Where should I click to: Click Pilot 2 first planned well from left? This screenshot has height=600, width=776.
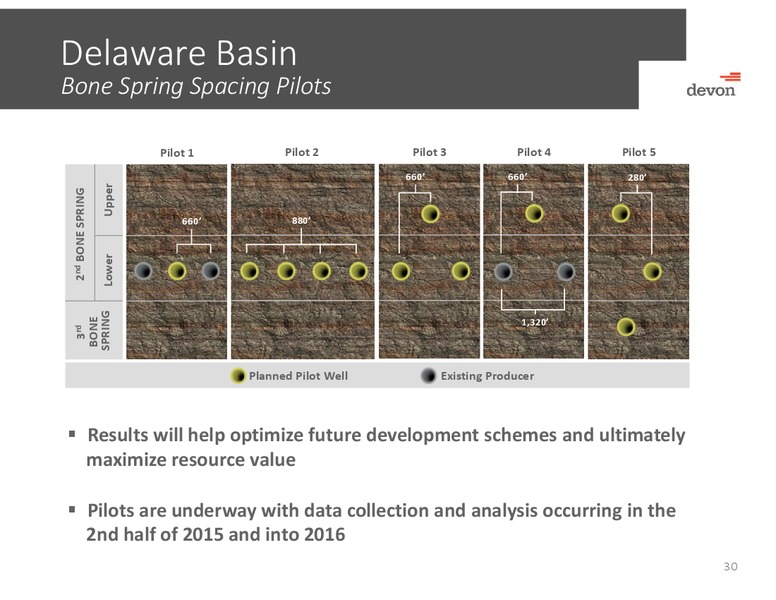click(249, 271)
